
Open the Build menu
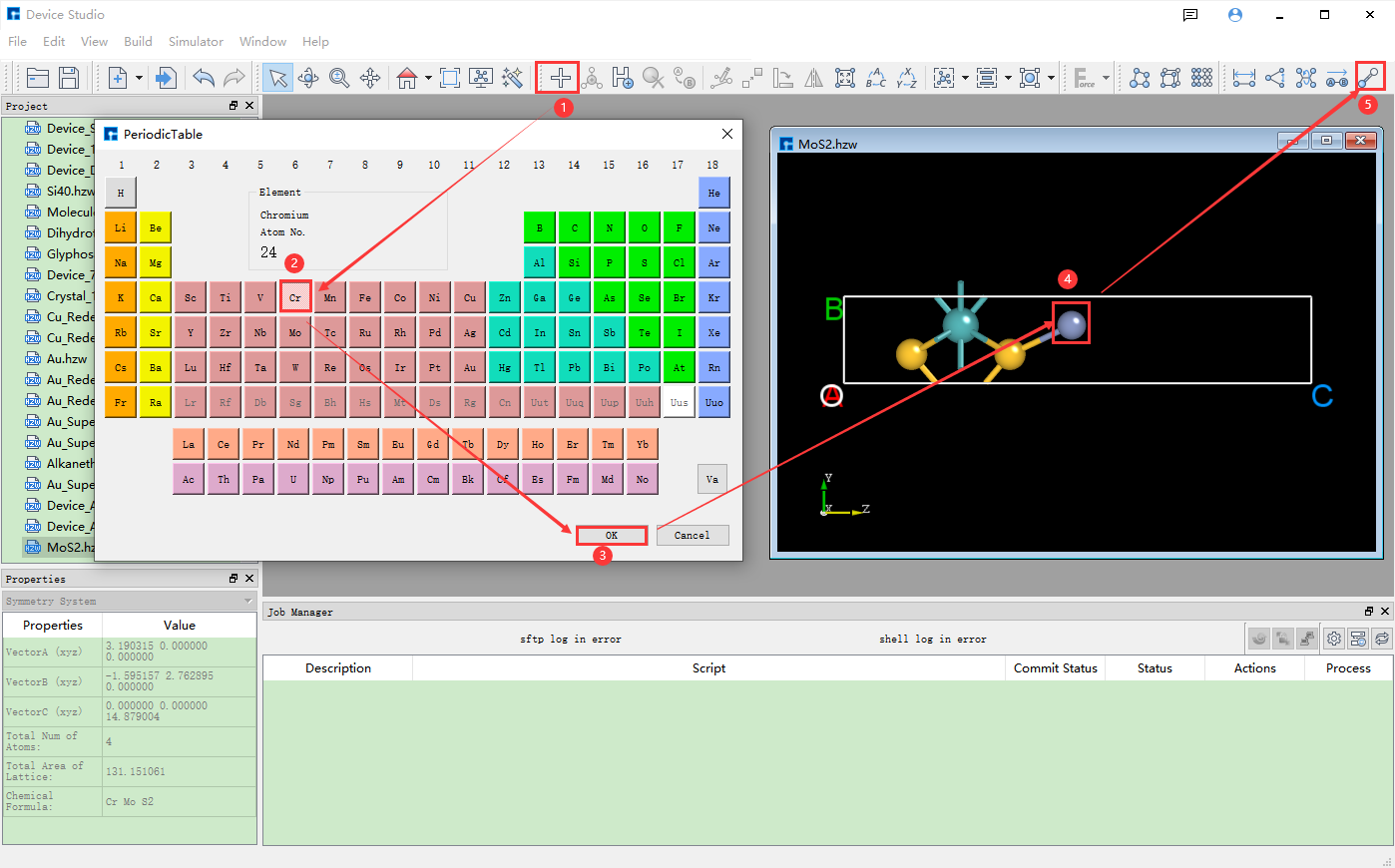tap(138, 42)
